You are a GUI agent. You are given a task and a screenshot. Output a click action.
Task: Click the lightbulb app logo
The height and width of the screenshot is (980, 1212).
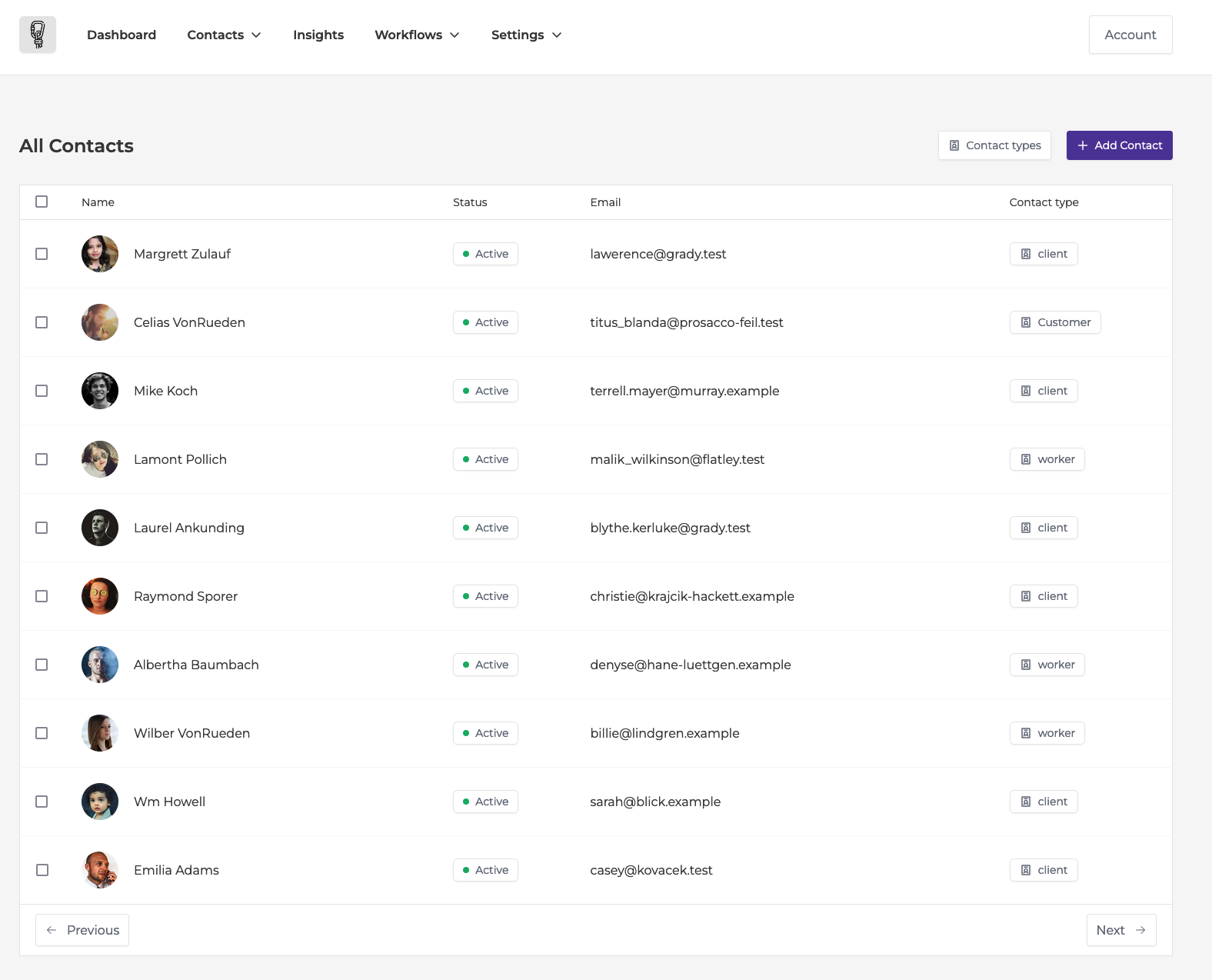point(38,35)
